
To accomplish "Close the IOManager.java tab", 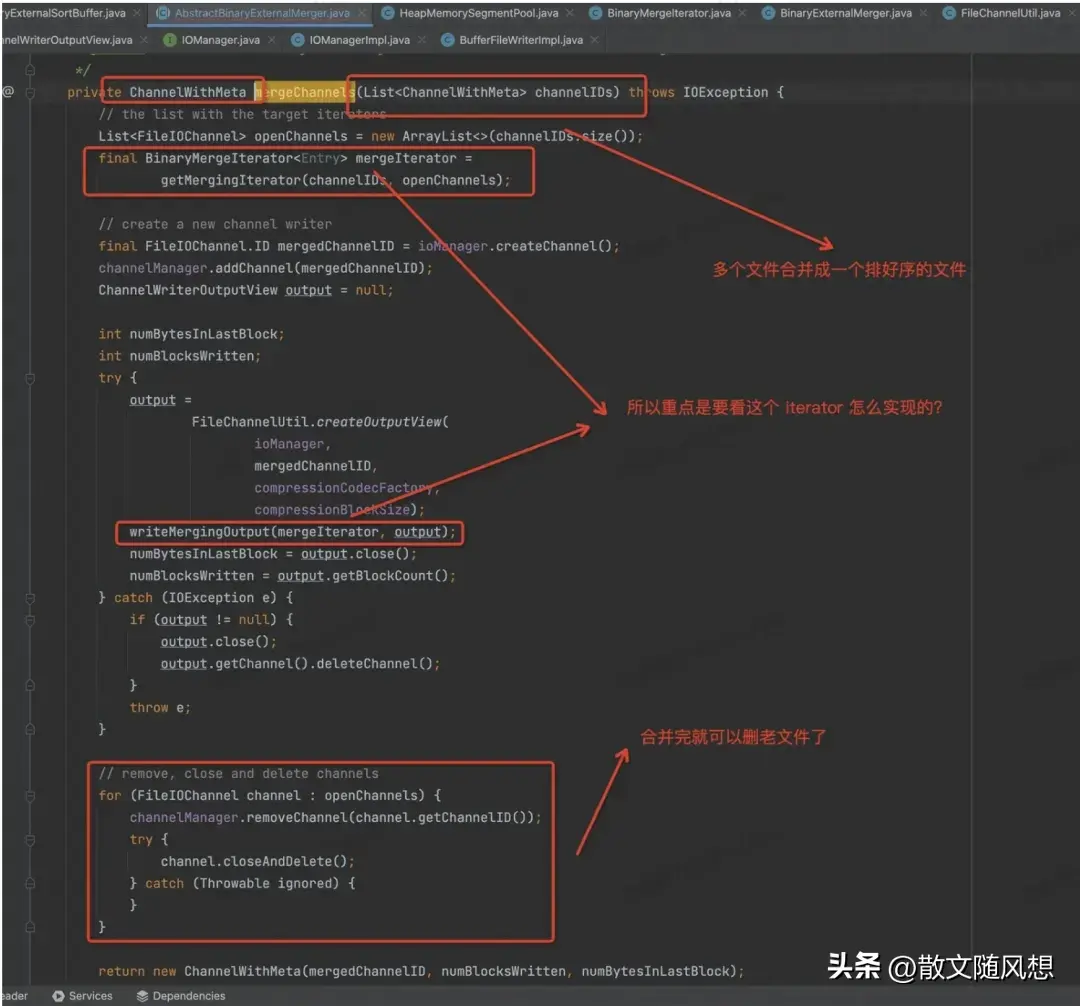I will pyautogui.click(x=272, y=40).
